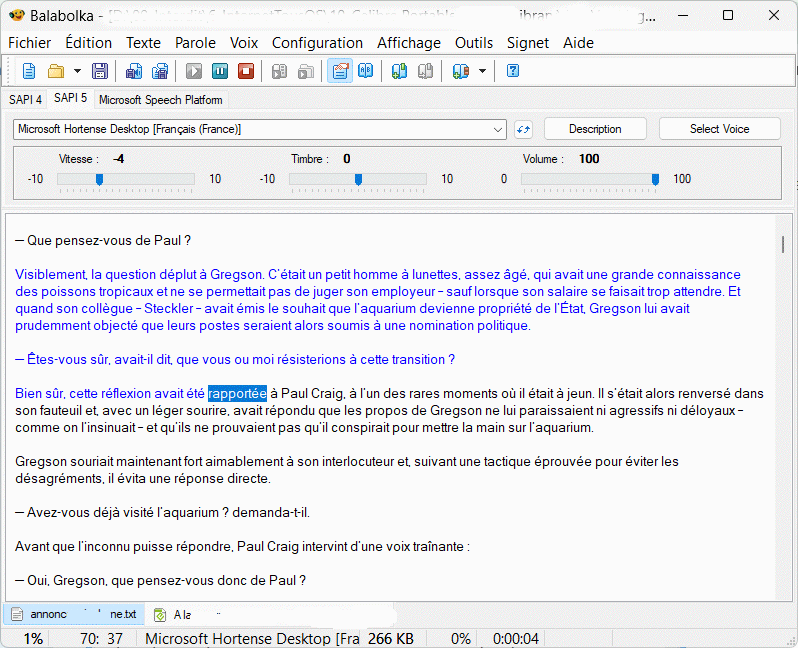Open the Microsoft Hortense Desktop voice dropdown
Image resolution: width=798 pixels, height=648 pixels.
coord(499,129)
